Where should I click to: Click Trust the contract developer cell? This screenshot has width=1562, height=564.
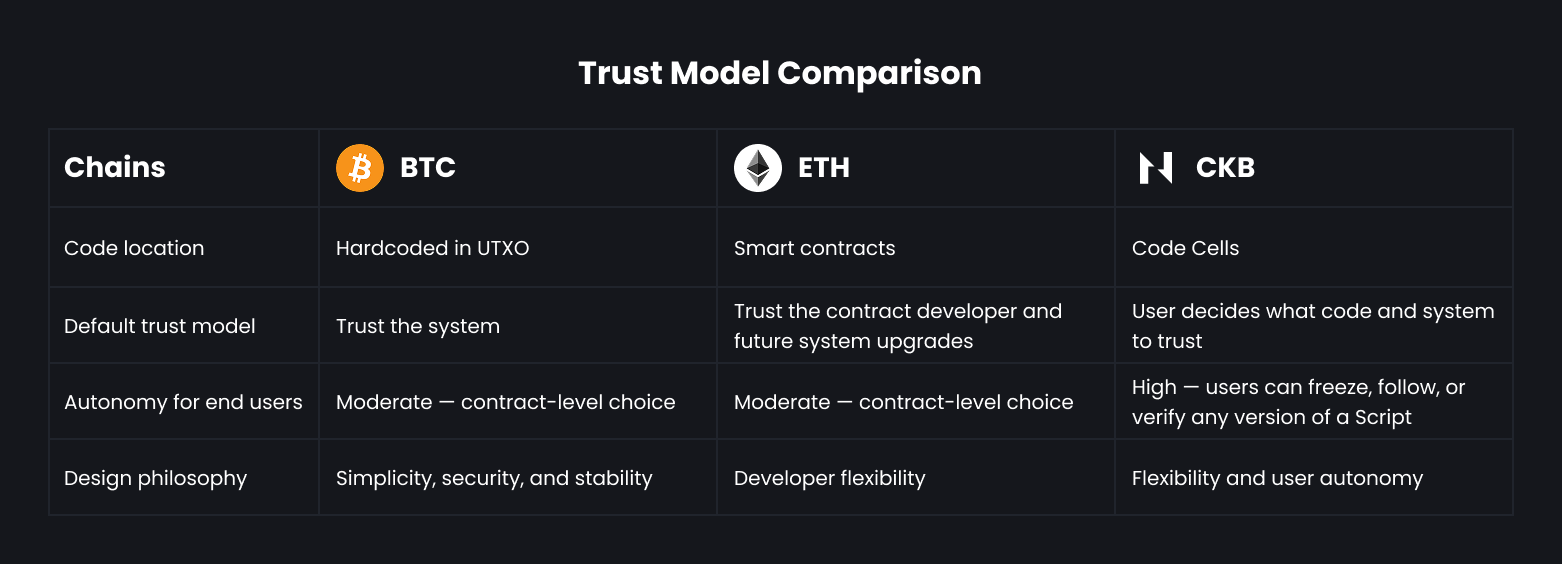916,326
